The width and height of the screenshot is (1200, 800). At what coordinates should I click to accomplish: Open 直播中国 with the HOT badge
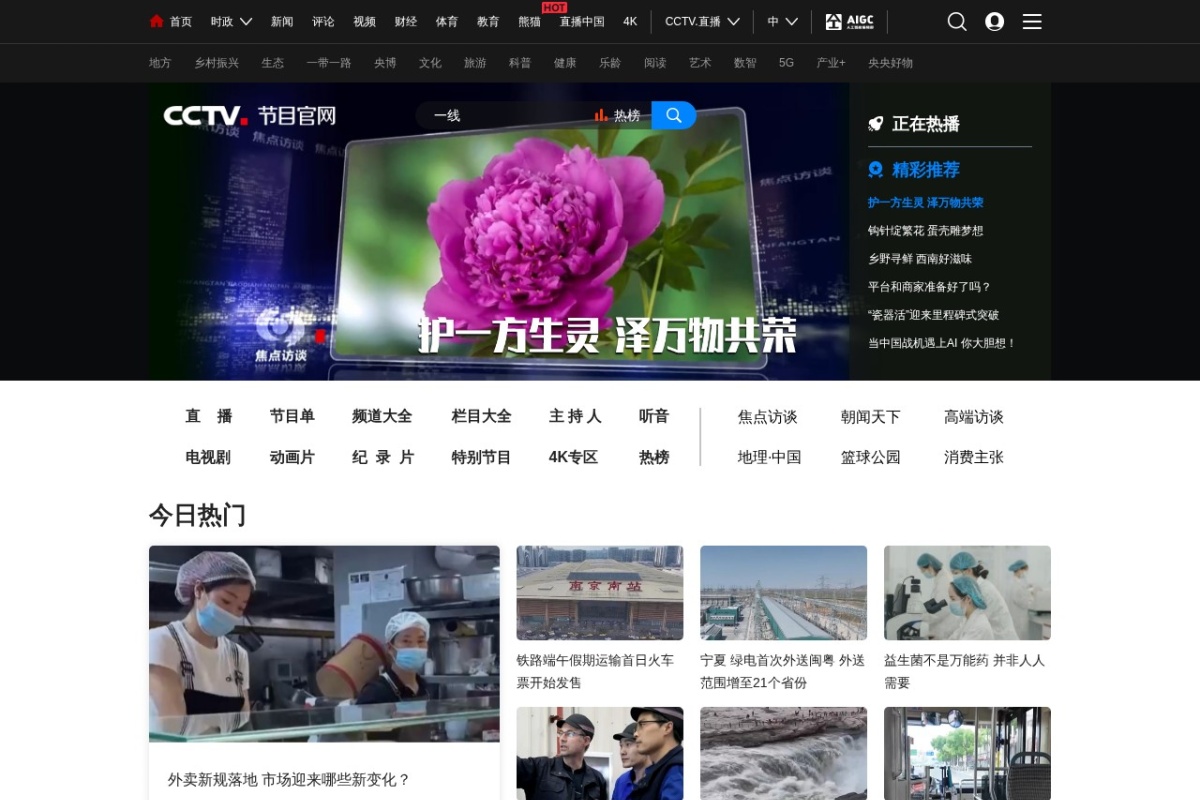[x=582, y=21]
